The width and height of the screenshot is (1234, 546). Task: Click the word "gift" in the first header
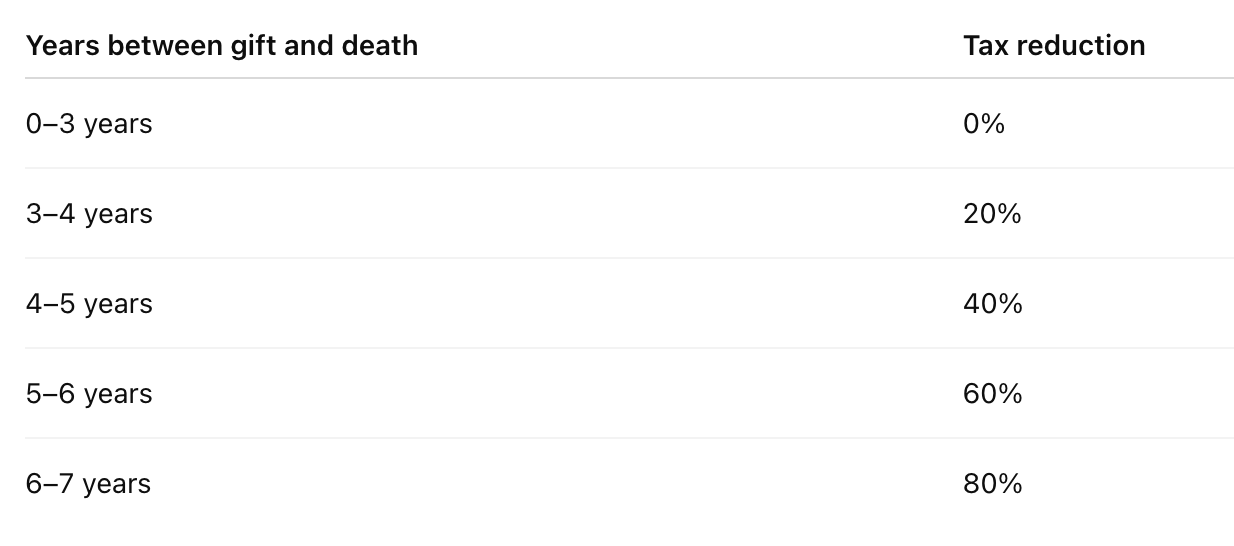coord(246,45)
